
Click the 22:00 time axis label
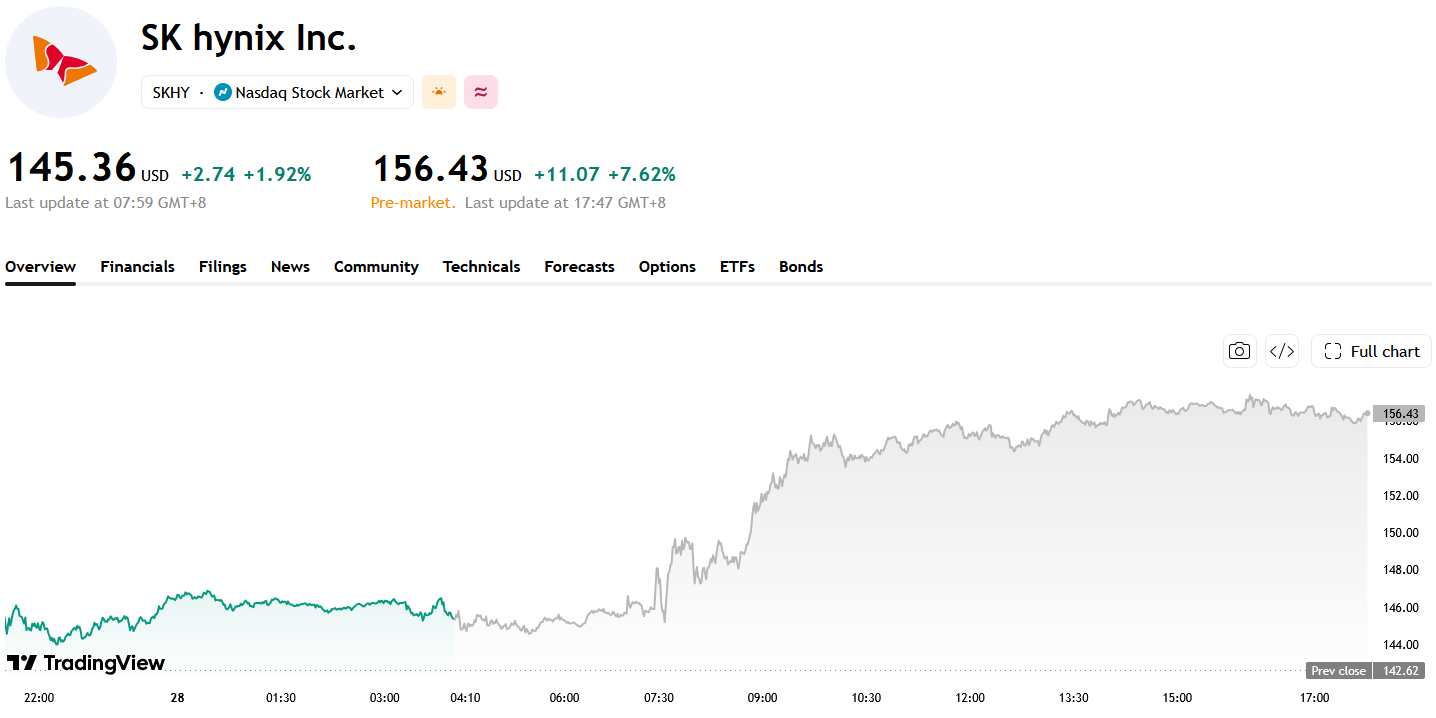click(39, 698)
